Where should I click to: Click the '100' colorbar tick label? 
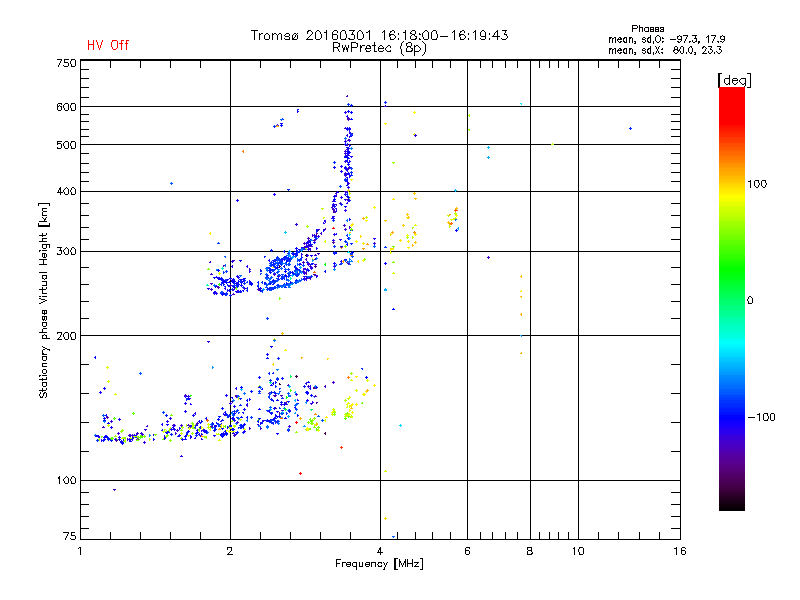(x=757, y=184)
